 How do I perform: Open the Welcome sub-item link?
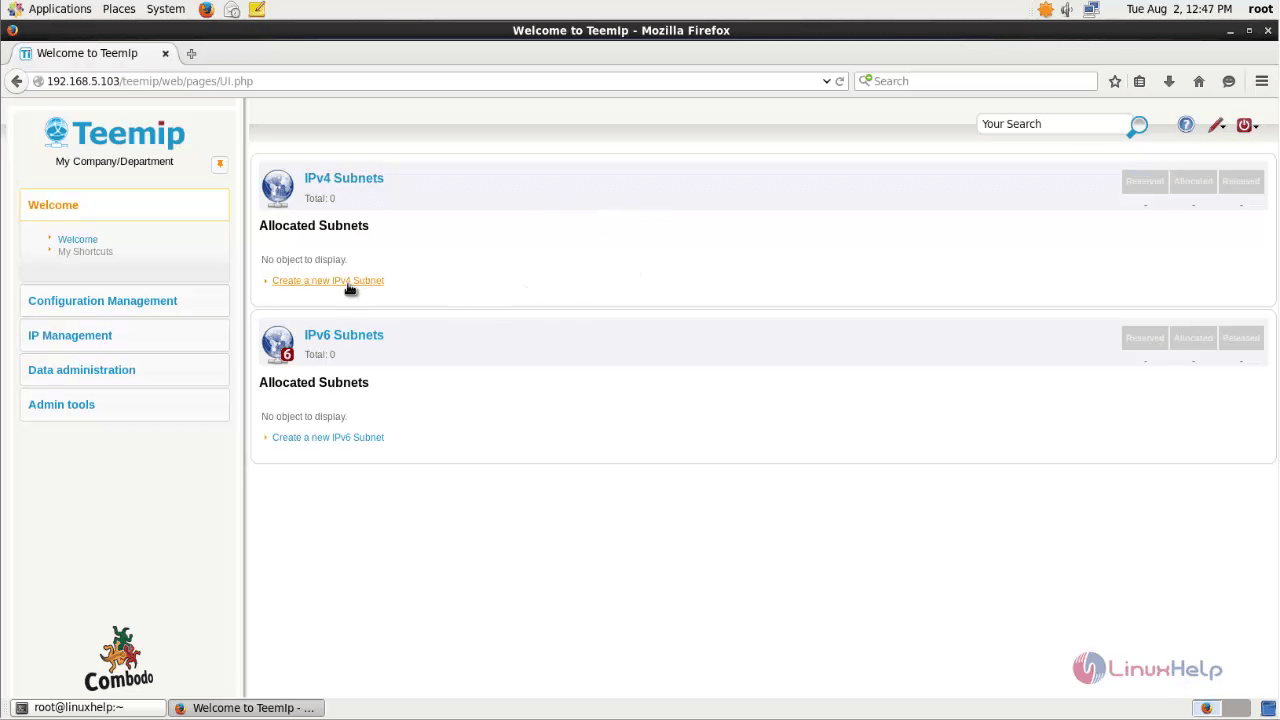pyautogui.click(x=78, y=240)
